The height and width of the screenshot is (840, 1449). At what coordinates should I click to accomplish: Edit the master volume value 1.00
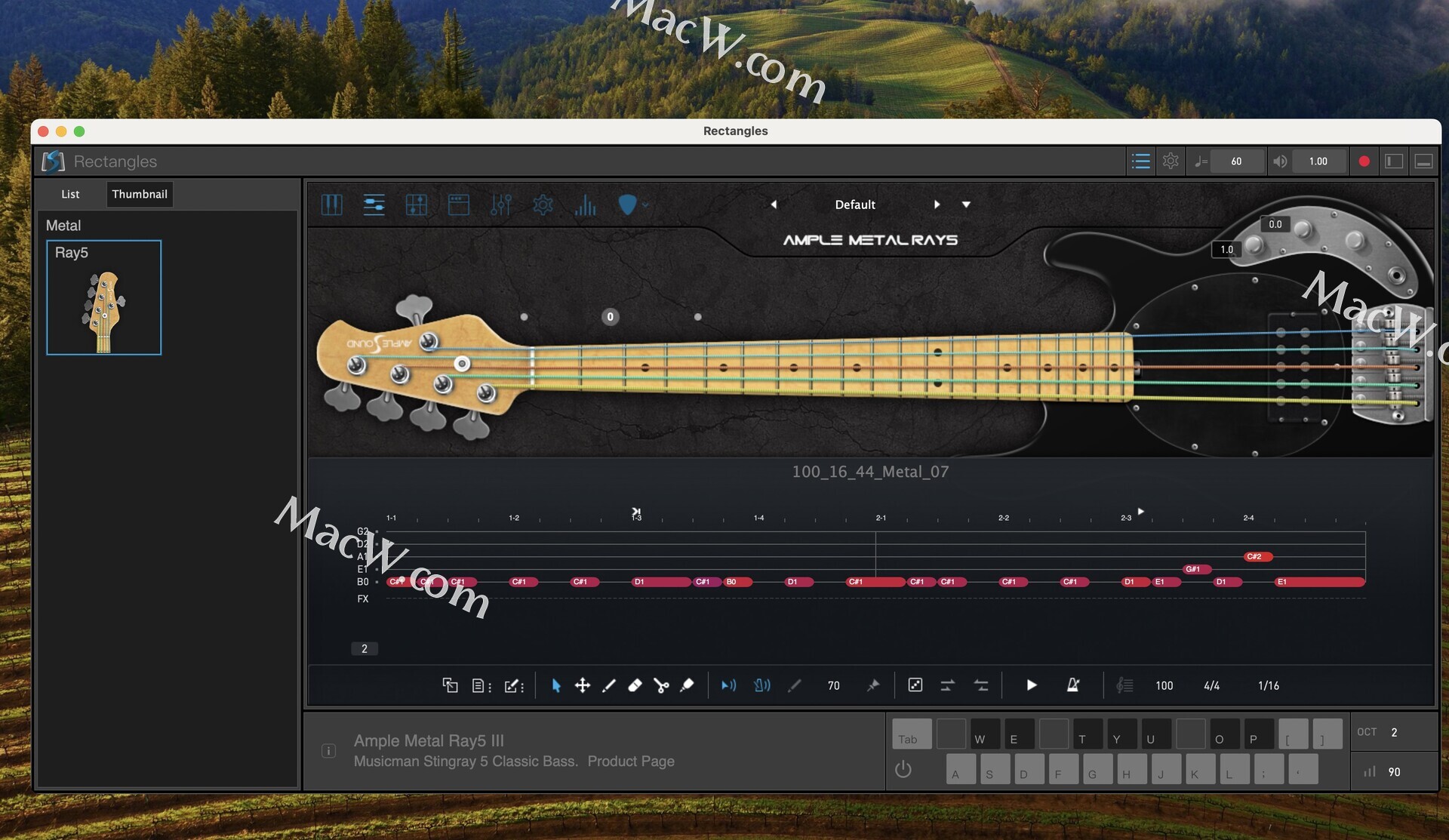click(x=1318, y=161)
